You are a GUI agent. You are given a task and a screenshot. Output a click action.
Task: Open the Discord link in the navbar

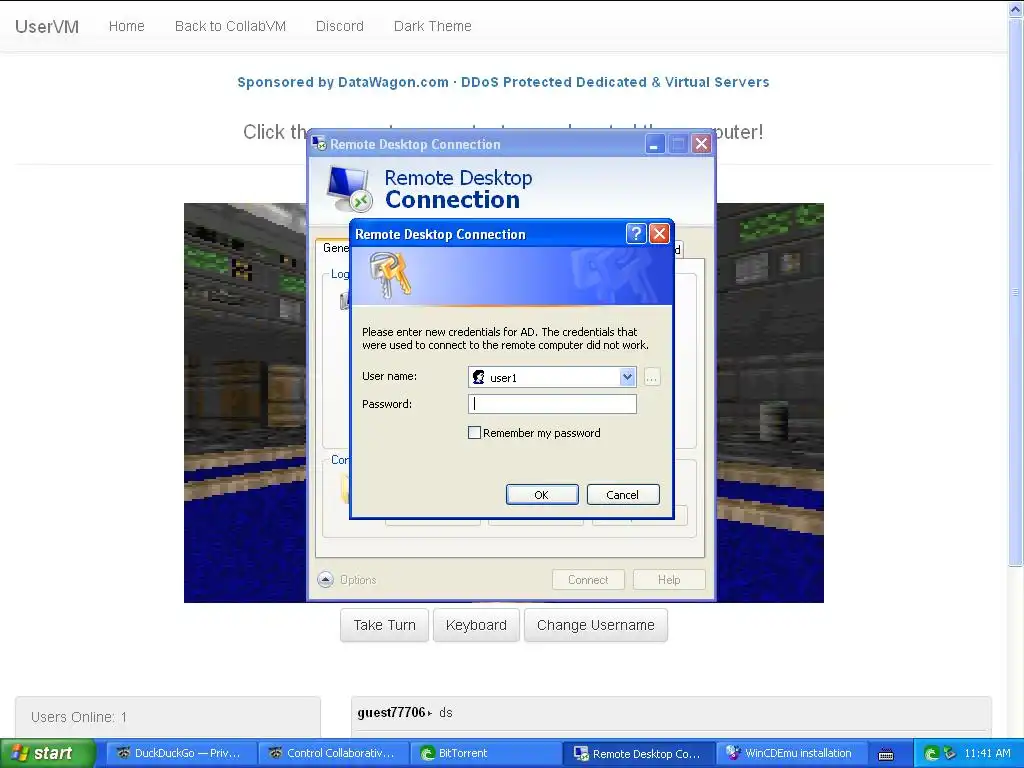340,26
